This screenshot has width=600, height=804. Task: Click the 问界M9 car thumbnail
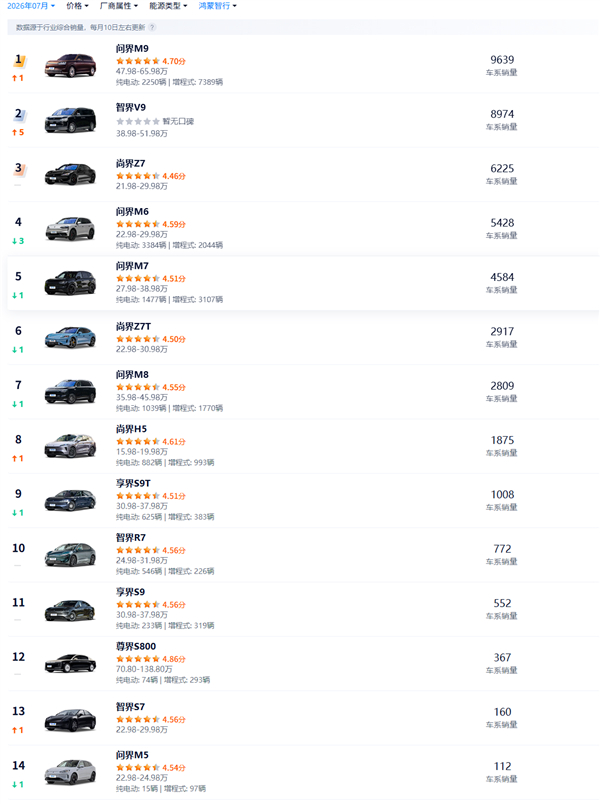pos(70,66)
